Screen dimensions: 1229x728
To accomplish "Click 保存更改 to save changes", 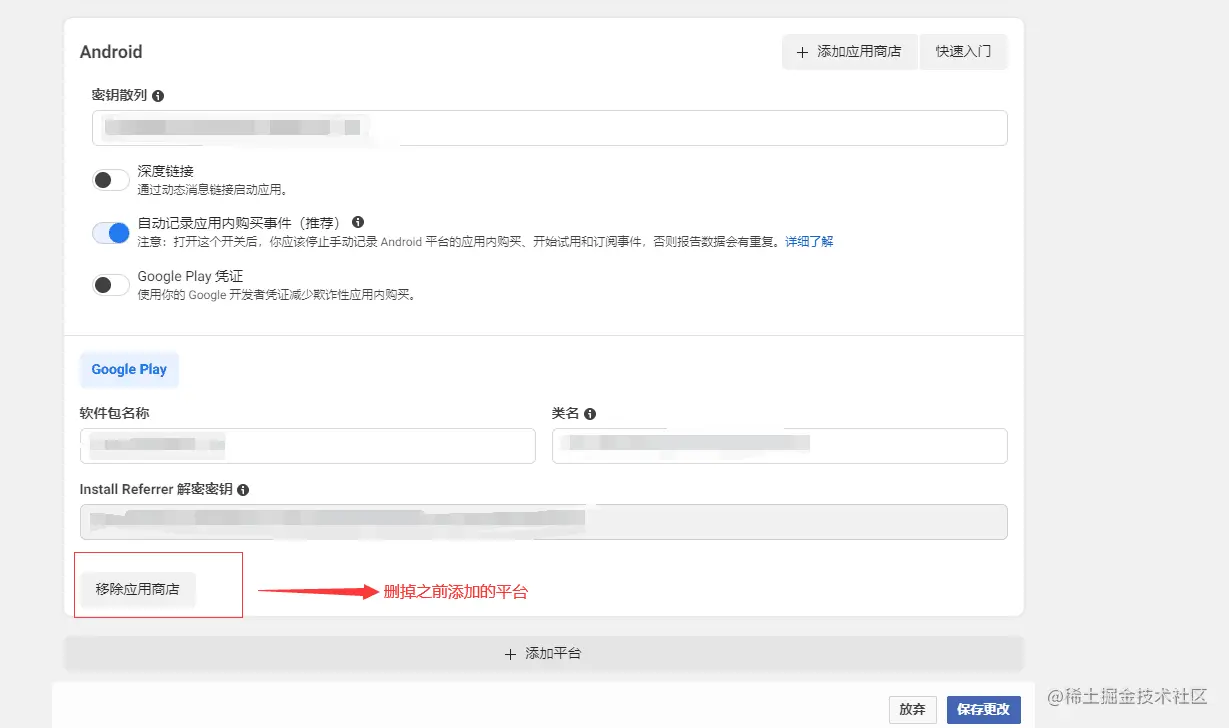I will pyautogui.click(x=983, y=709).
